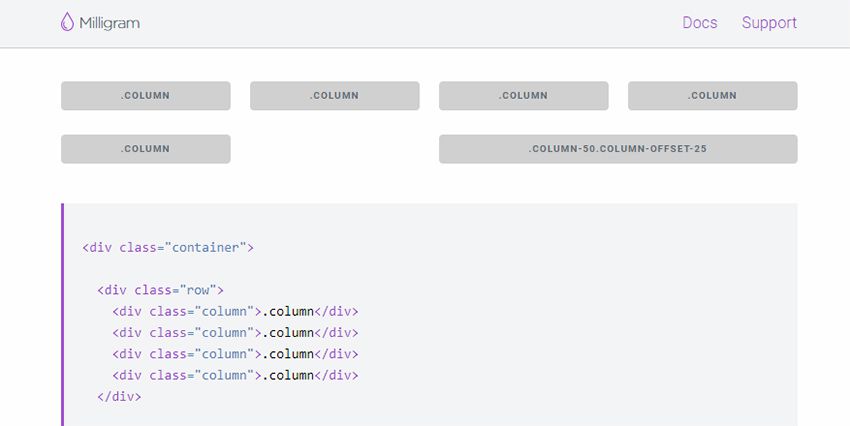Viewport: 850px width, 426px height.
Task: Open the Milligram brand name link
Action: pos(109,23)
